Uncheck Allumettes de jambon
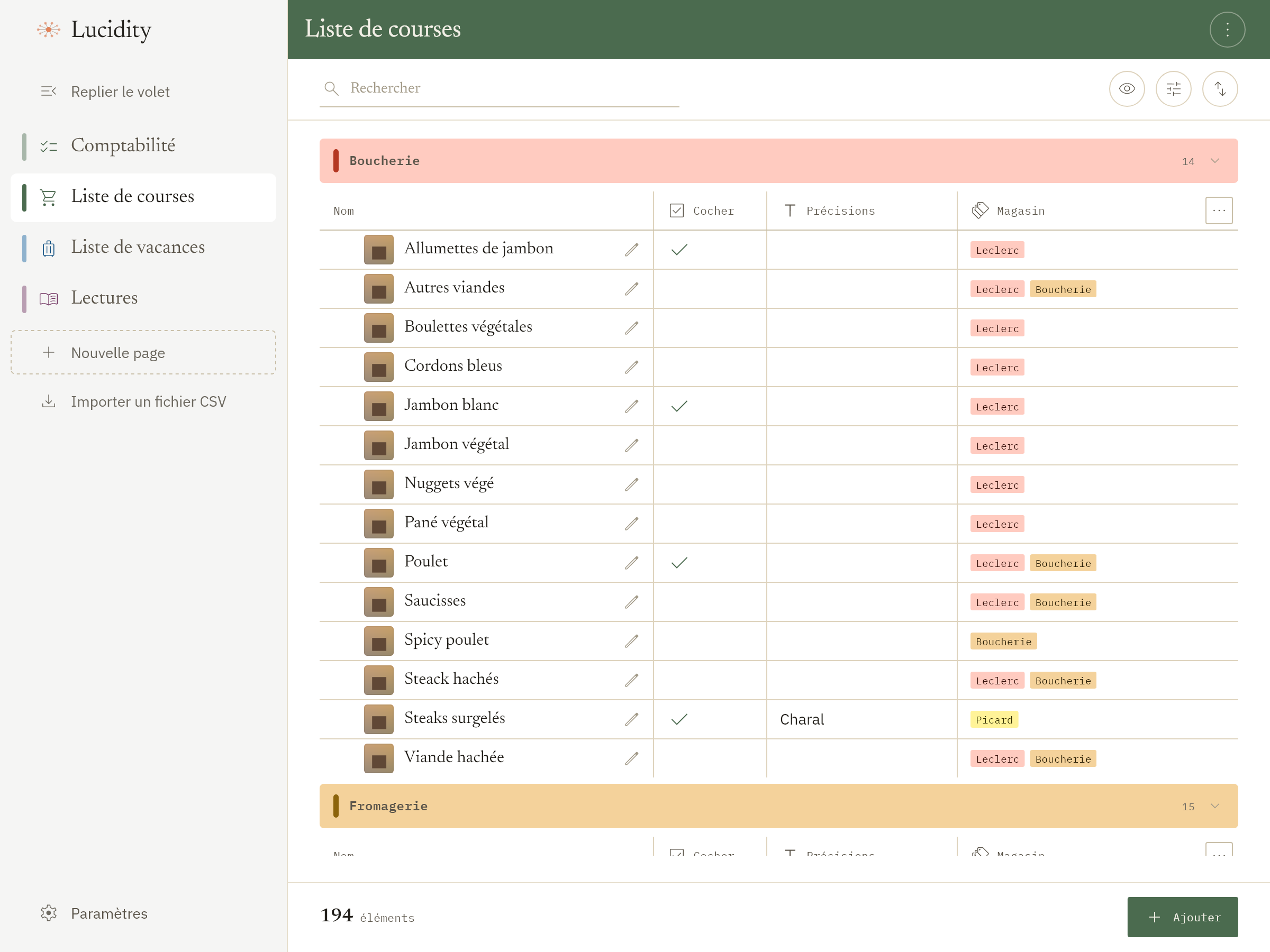Screen dimensions: 1270x952 (679, 250)
